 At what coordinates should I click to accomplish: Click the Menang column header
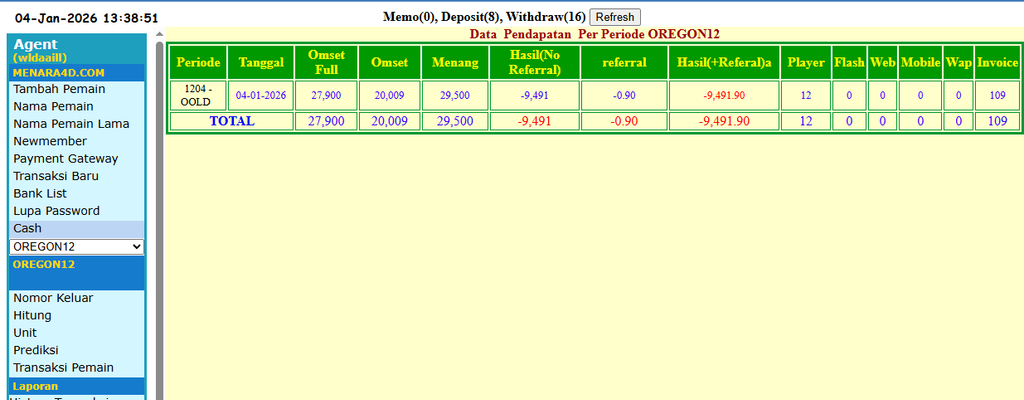pos(455,63)
